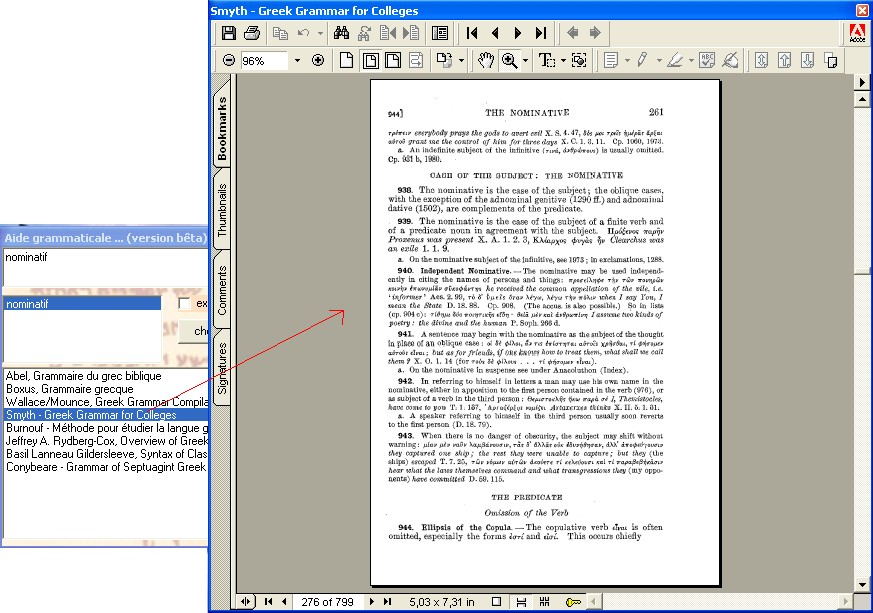Print the document using the printer icon
873x613 pixels.
[x=252, y=33]
